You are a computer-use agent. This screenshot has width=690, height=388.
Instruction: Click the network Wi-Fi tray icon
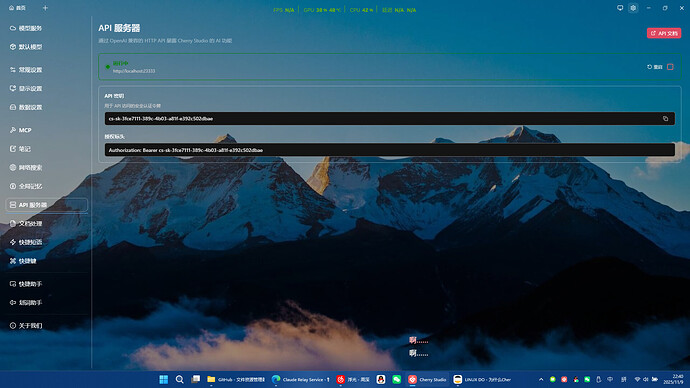click(637, 379)
